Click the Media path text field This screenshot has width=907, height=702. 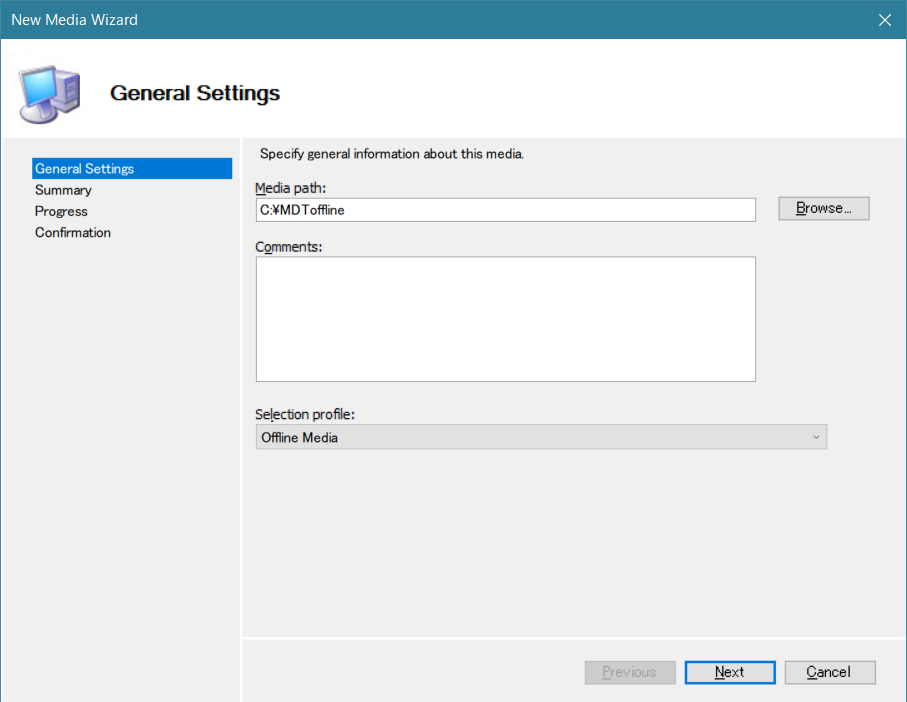506,210
